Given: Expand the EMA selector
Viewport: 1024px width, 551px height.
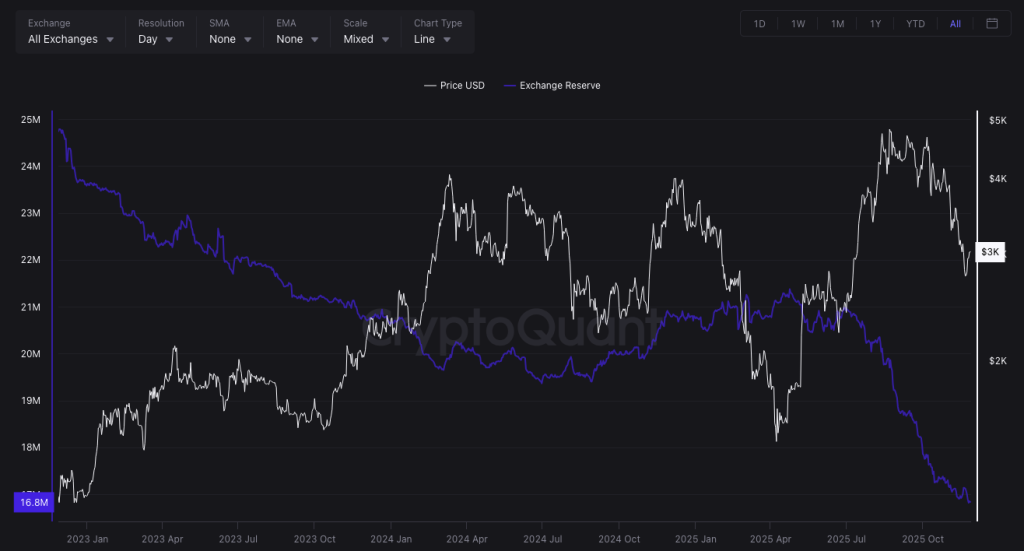Looking at the screenshot, I should pyautogui.click(x=297, y=39).
